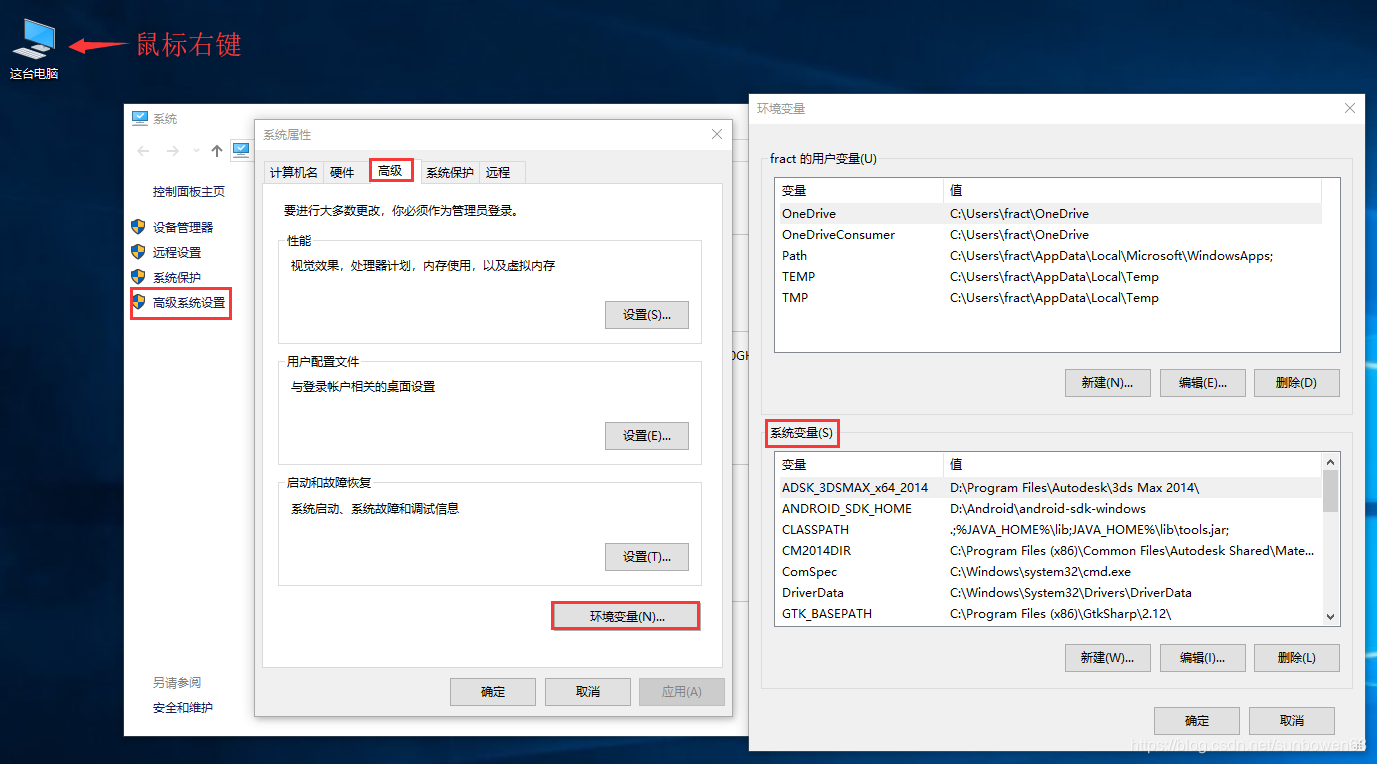Click 删除(D) for user variables
Viewport: 1377px width, 764px height.
tap(1297, 383)
